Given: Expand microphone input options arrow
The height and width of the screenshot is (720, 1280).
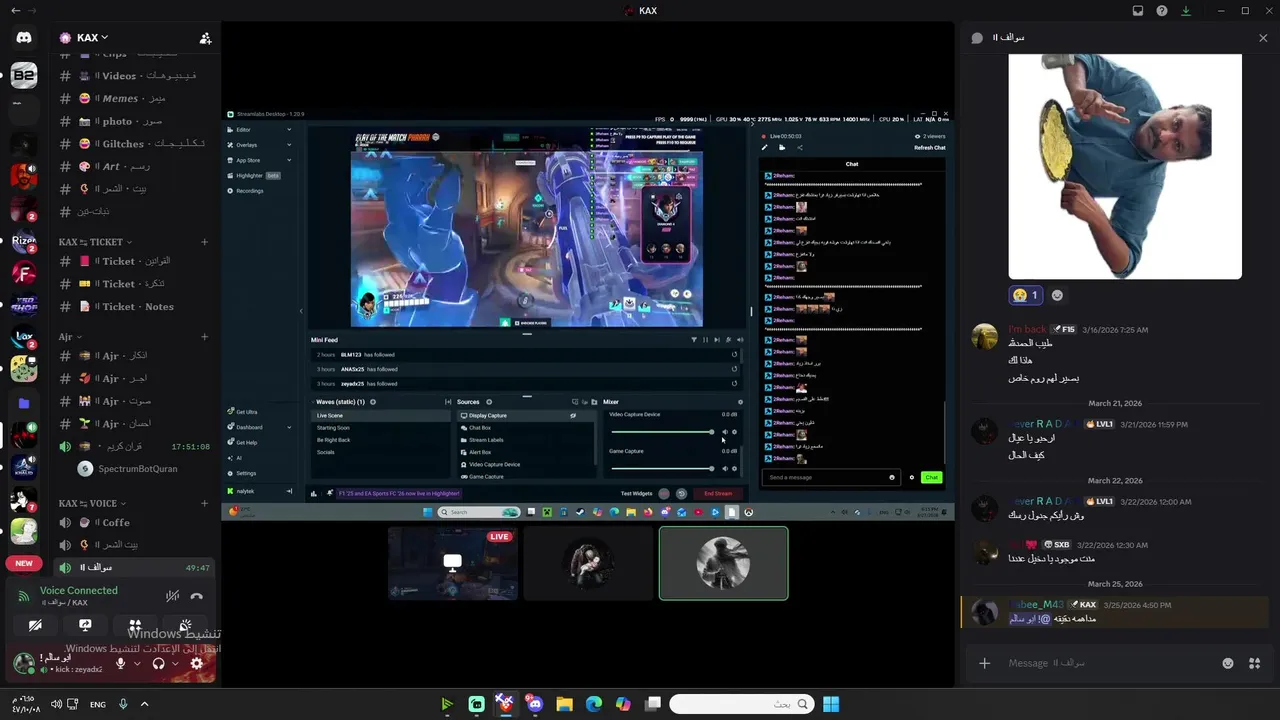Looking at the screenshot, I should coord(137,663).
